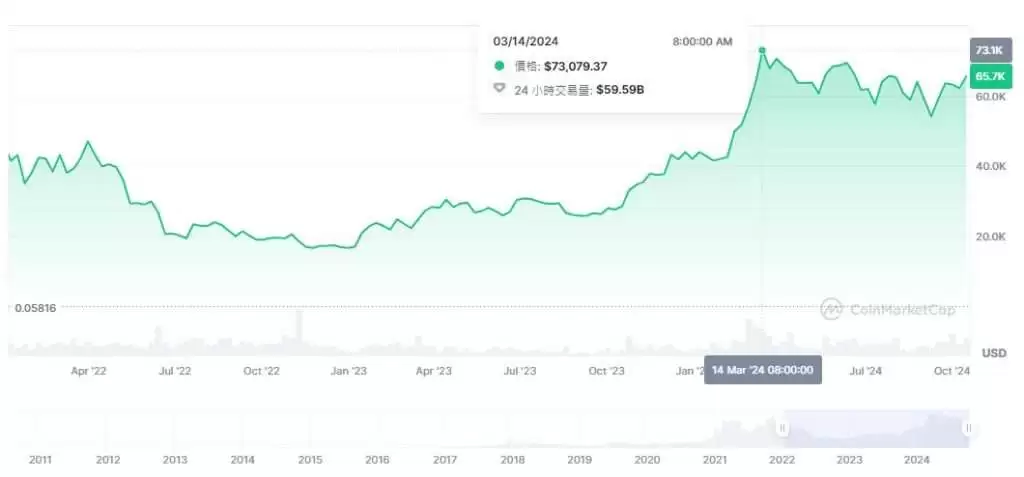This screenshot has width=1024, height=477.
Task: Click 2011 on the mini timeline
Action: tap(41, 460)
